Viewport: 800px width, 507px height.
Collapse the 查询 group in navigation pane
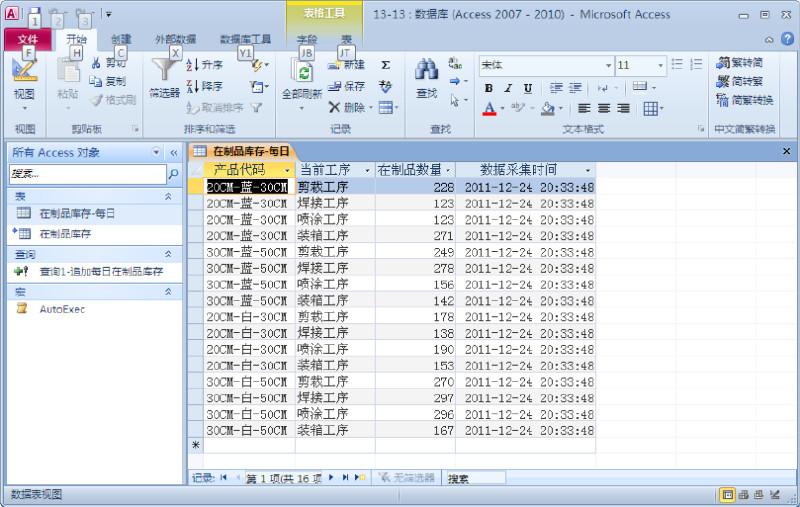click(x=168, y=254)
